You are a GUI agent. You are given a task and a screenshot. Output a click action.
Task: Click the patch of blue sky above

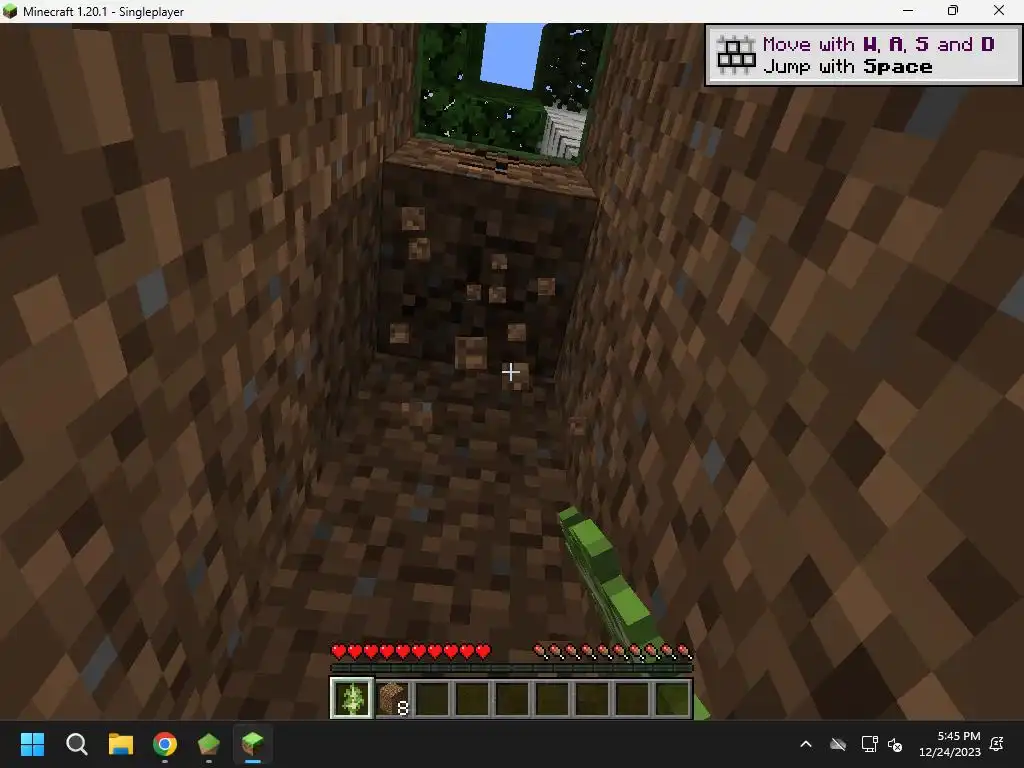[511, 55]
